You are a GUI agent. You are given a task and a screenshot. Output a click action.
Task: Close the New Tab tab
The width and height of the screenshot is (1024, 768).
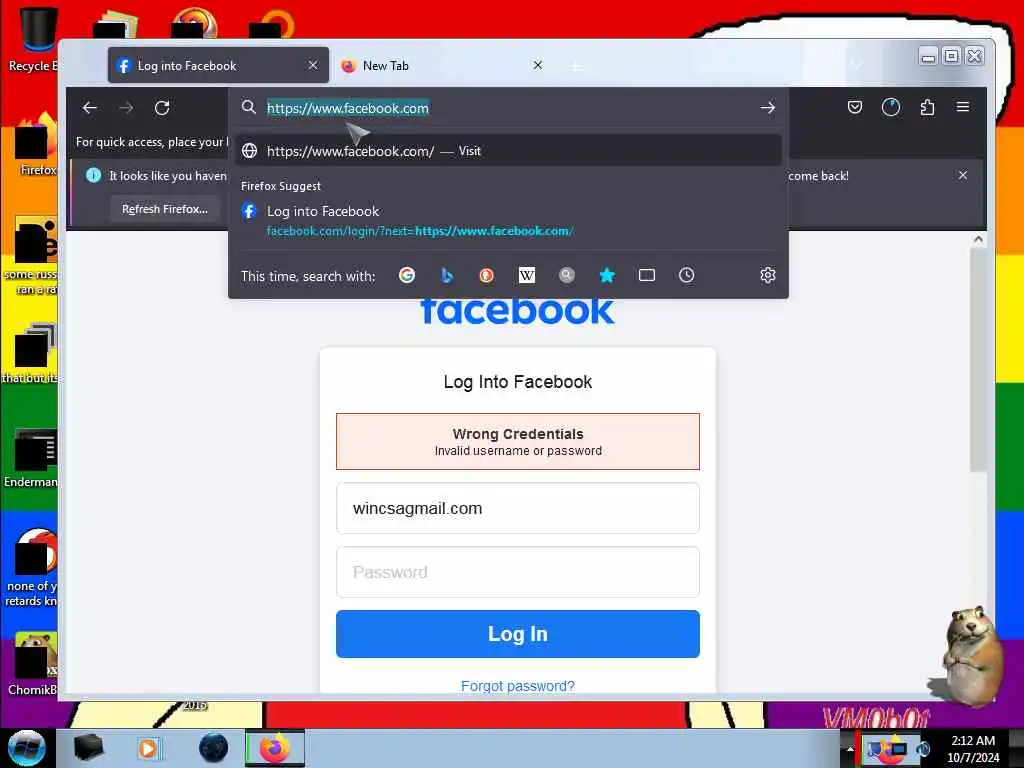tap(537, 65)
